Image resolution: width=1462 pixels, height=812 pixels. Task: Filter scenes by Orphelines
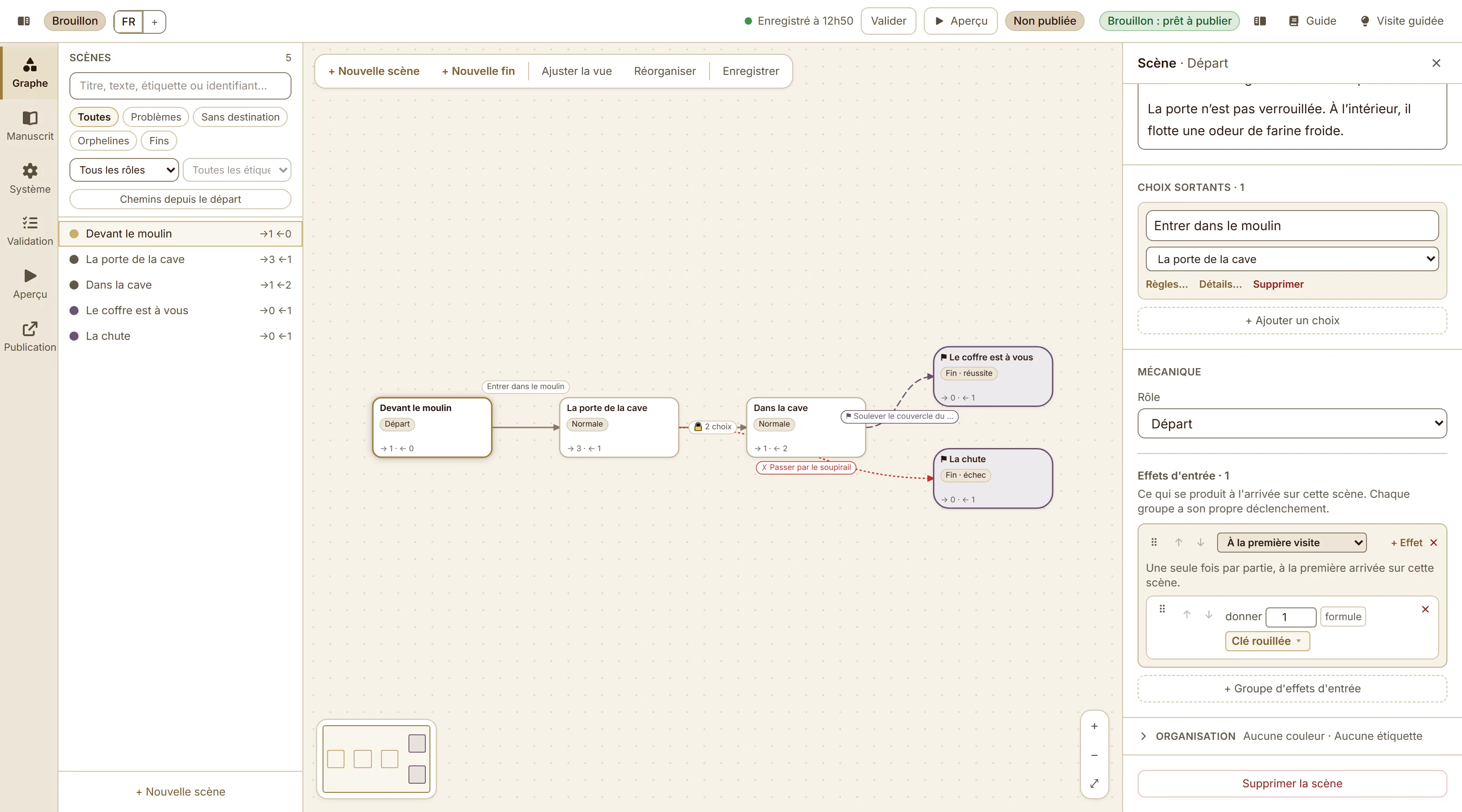(x=103, y=141)
